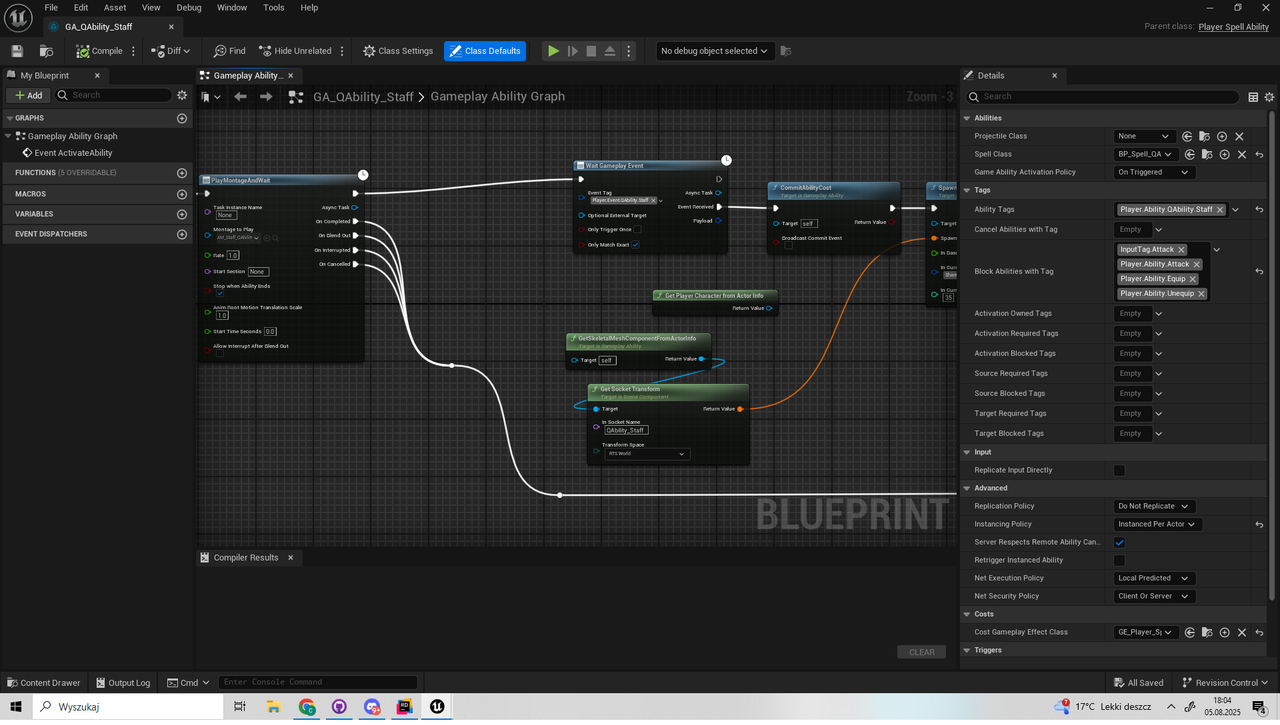Click My Blueprint settings gear icon
The height and width of the screenshot is (725, 1280).
pos(182,95)
